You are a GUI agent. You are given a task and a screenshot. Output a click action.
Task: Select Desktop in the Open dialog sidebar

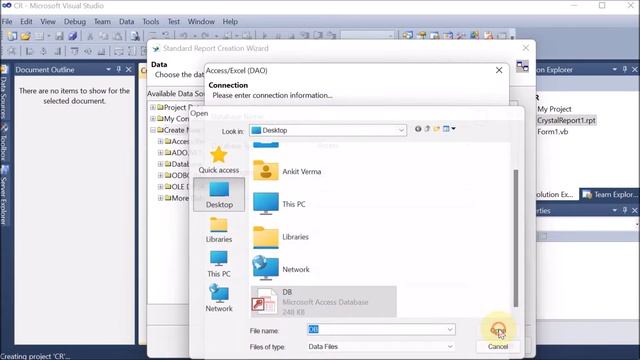[219, 195]
